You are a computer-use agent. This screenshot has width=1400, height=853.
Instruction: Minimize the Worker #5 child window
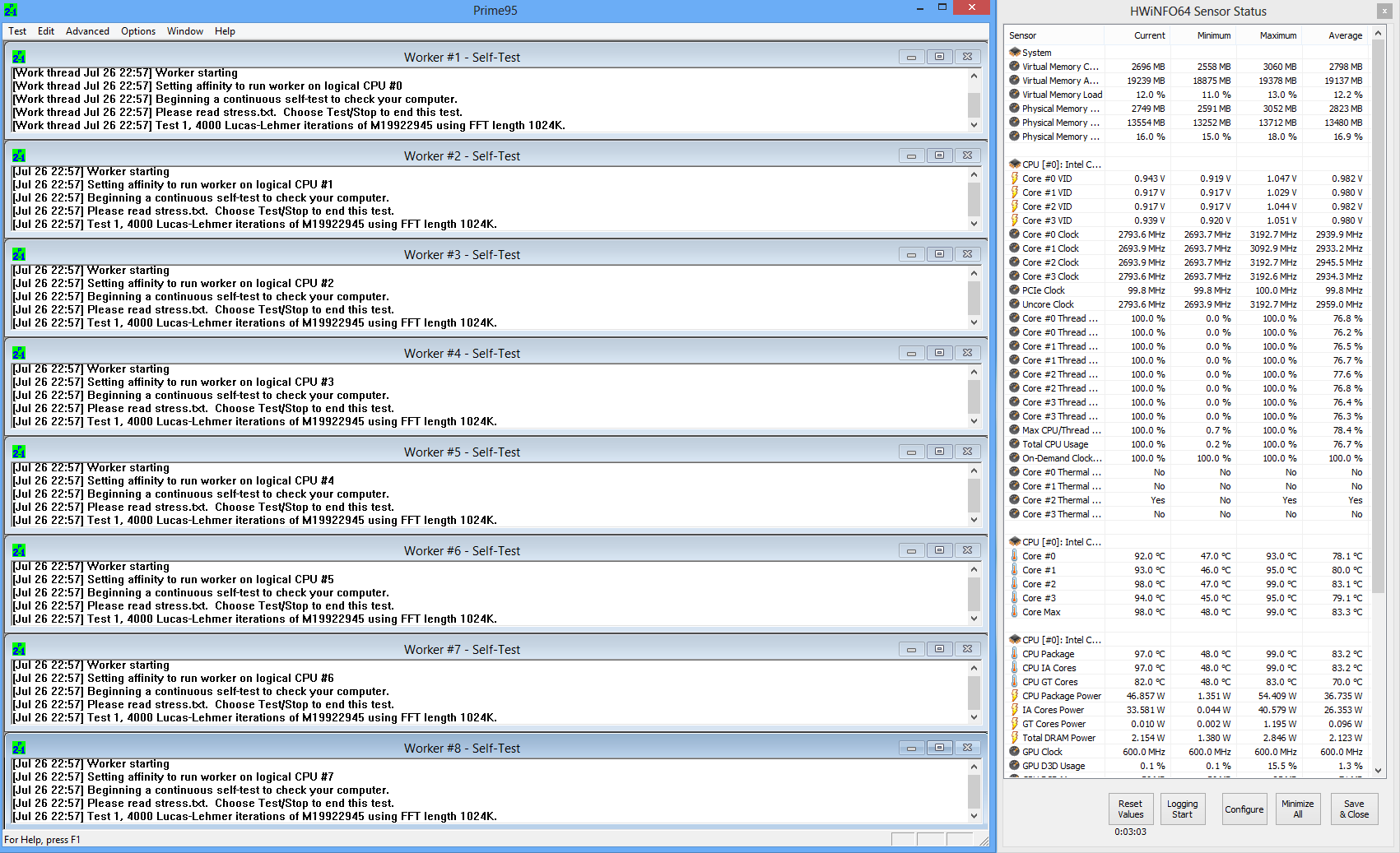coord(911,452)
